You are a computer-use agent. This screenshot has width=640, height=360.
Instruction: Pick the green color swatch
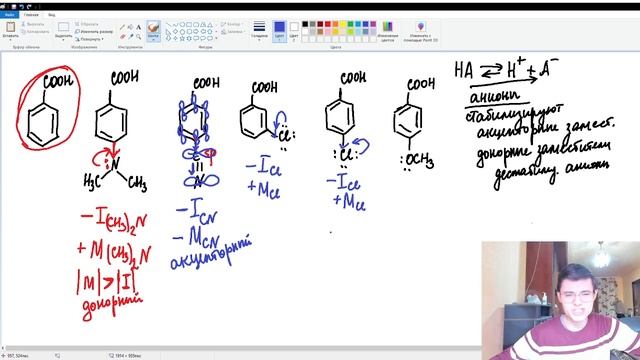pyautogui.click(x=350, y=24)
